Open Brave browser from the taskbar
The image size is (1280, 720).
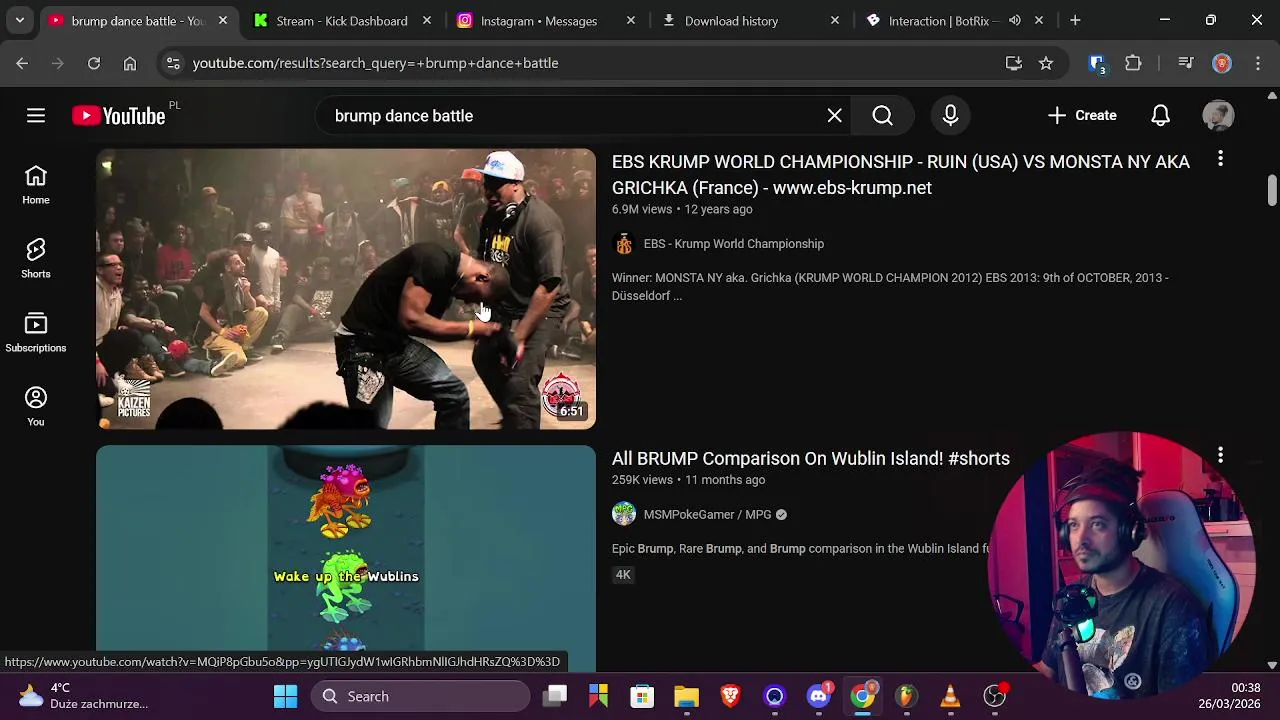(x=730, y=697)
